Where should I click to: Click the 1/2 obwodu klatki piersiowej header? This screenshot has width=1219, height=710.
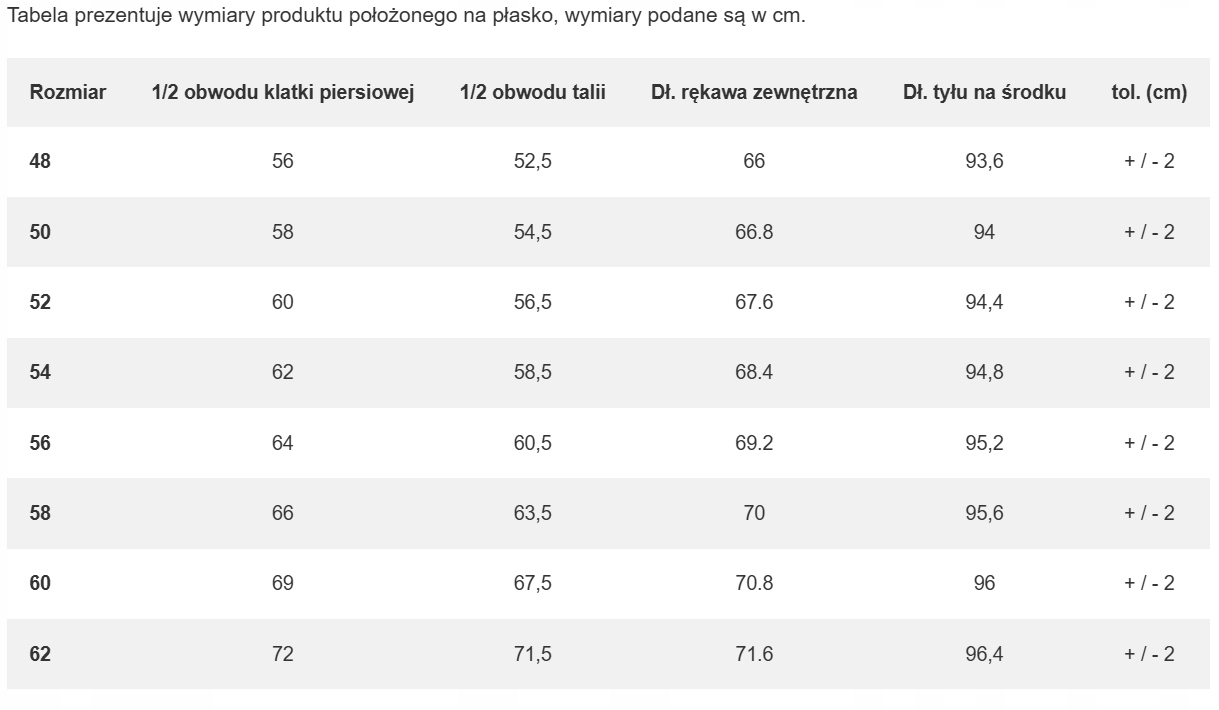283,92
